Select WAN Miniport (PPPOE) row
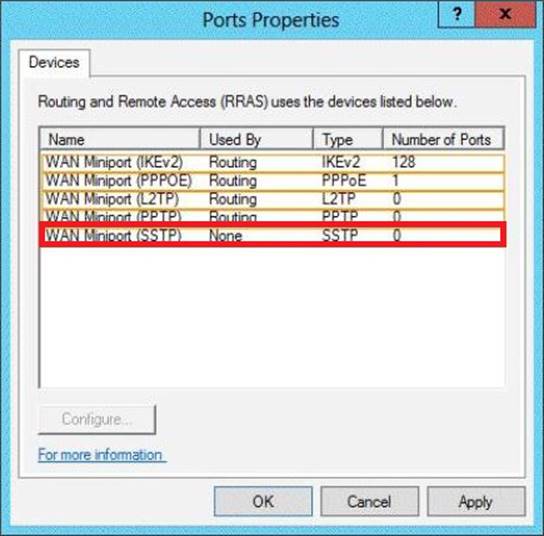Image resolution: width=544 pixels, height=536 pixels. [x=272, y=180]
